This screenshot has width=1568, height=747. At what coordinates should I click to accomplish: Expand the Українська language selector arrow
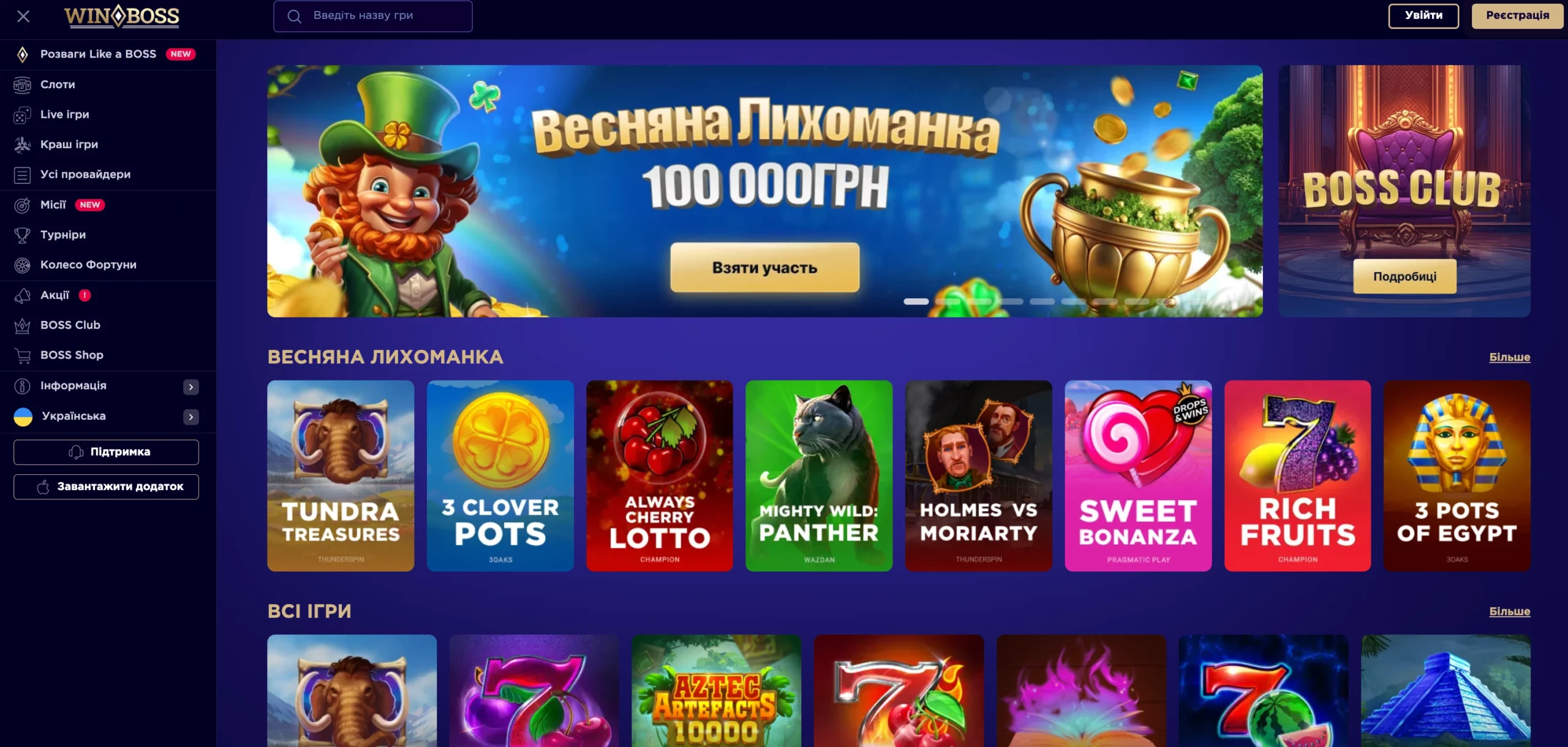click(191, 417)
